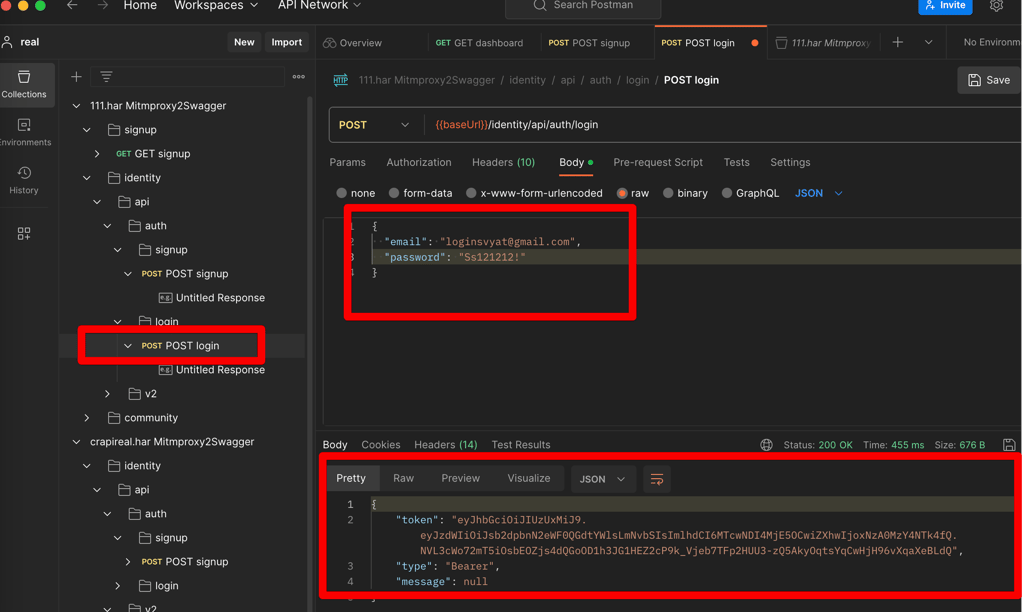Select the raw body type
Image resolution: width=1024 pixels, height=612 pixels.
(x=622, y=193)
